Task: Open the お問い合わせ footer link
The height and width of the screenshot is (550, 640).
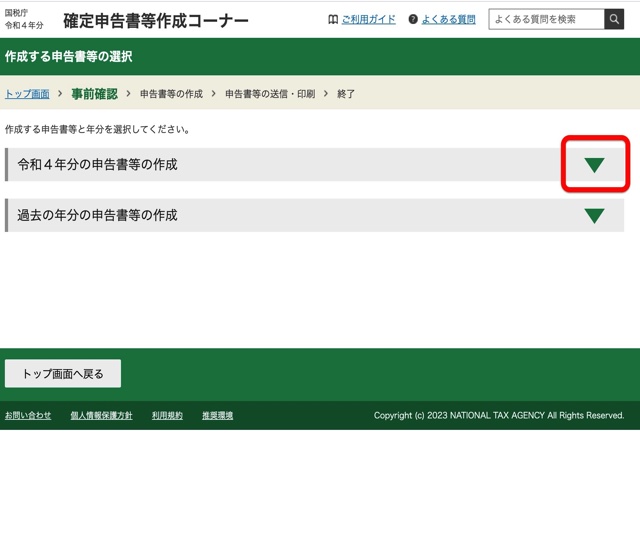Action: (x=28, y=415)
